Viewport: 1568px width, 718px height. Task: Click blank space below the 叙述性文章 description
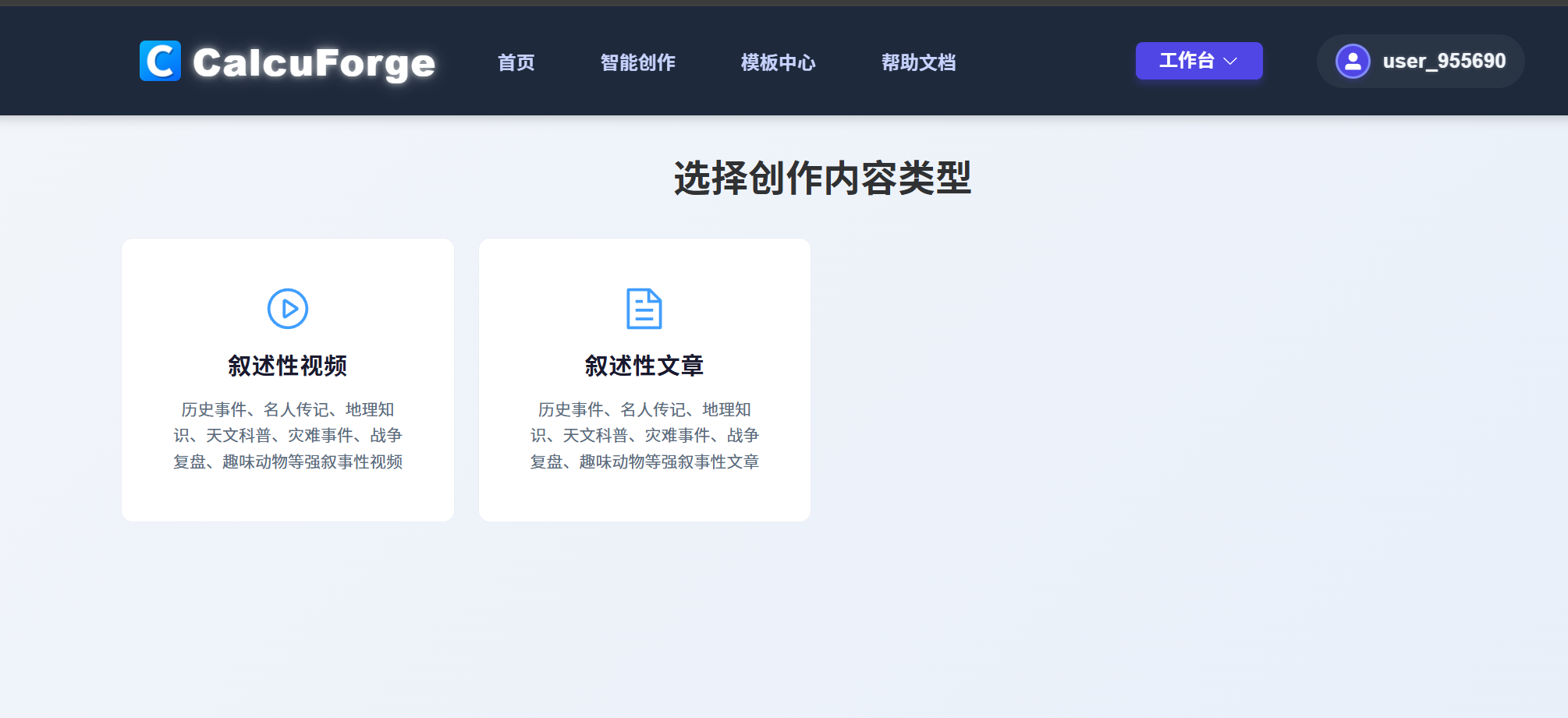pos(644,497)
